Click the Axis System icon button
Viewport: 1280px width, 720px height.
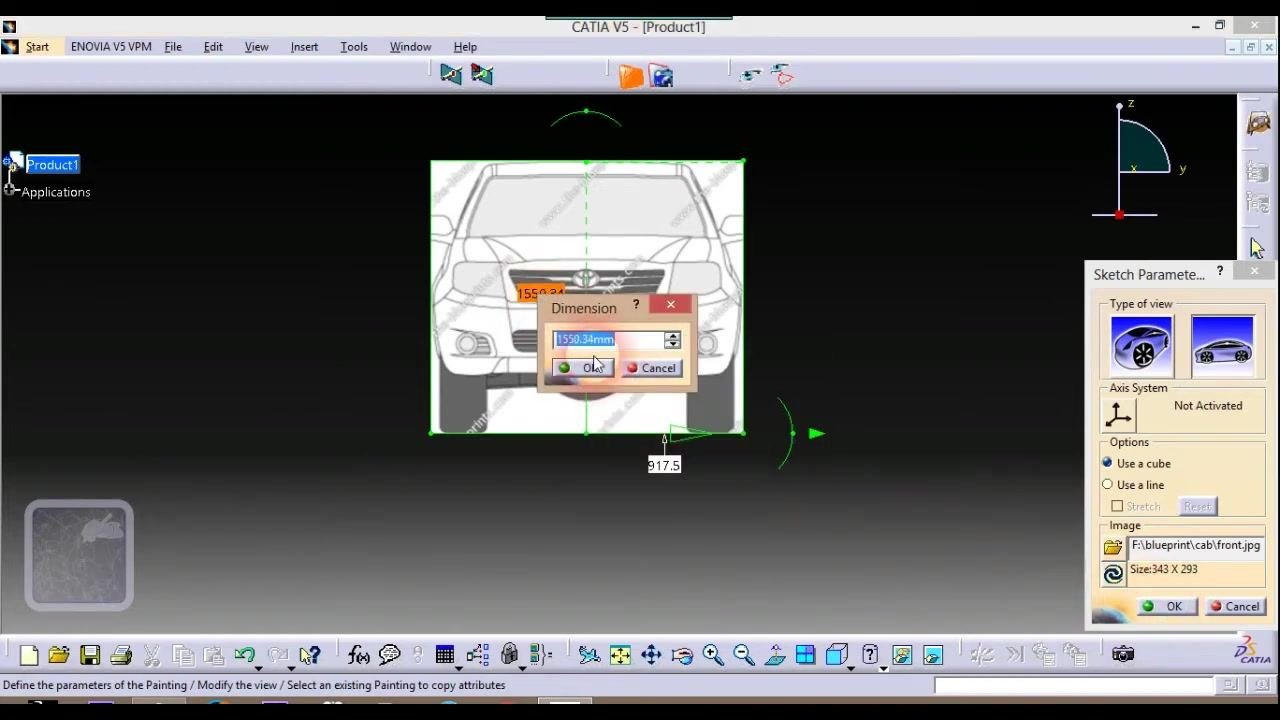pyautogui.click(x=1118, y=414)
